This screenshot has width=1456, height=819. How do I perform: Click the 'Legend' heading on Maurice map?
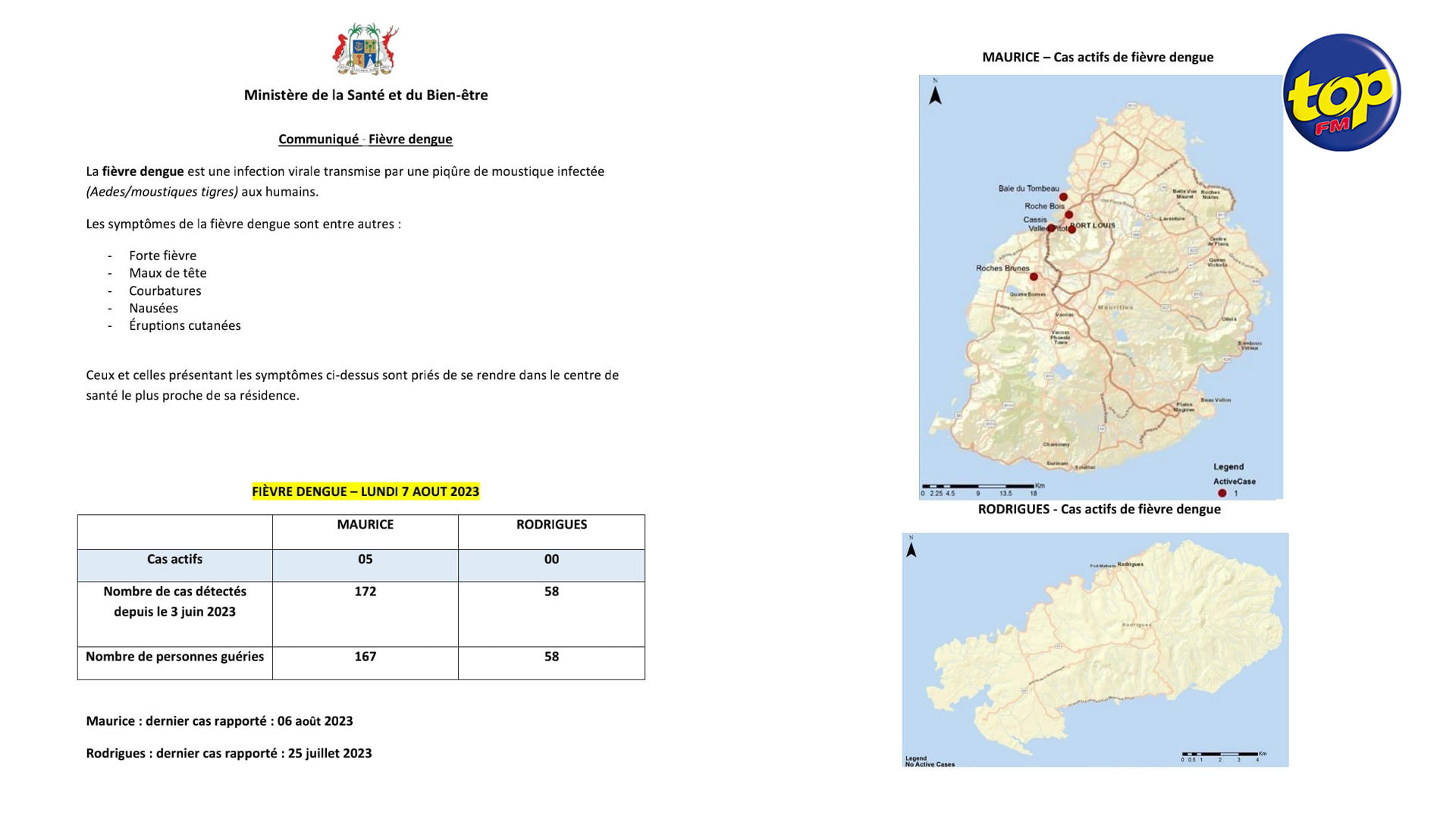[1228, 467]
